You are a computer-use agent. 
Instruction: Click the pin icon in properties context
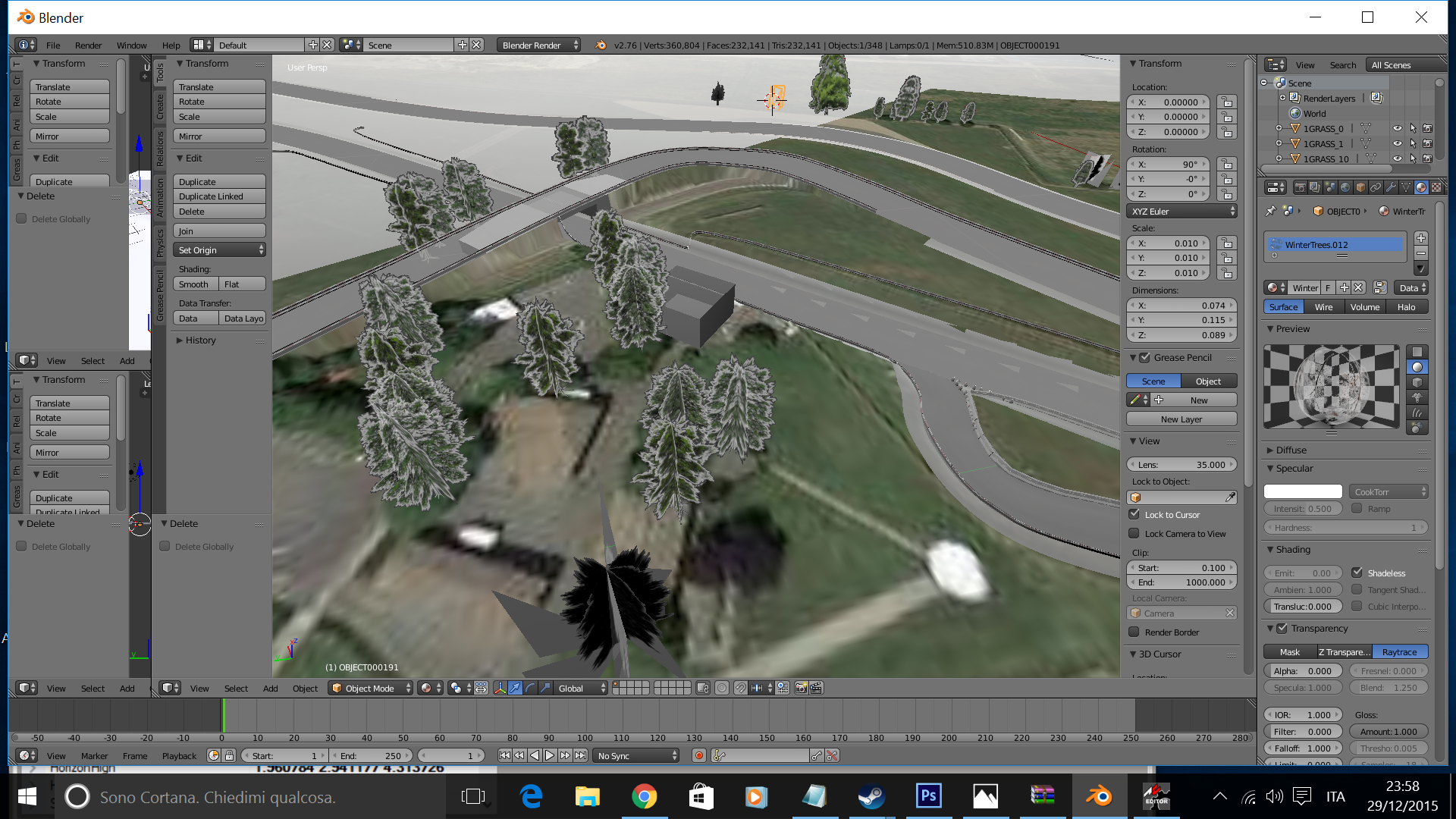1271,212
